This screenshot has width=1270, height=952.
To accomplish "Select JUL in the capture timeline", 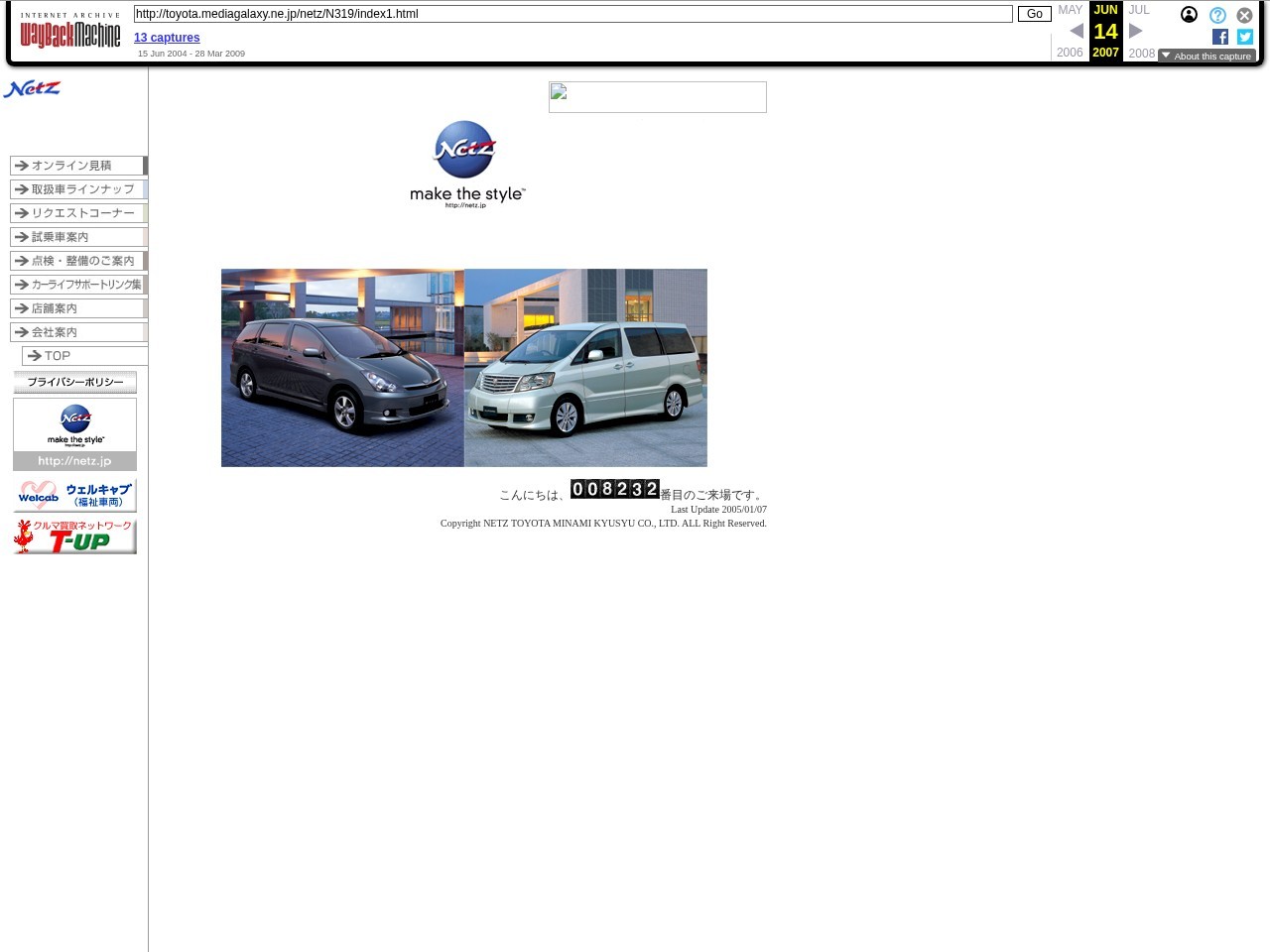I will pyautogui.click(x=1139, y=10).
